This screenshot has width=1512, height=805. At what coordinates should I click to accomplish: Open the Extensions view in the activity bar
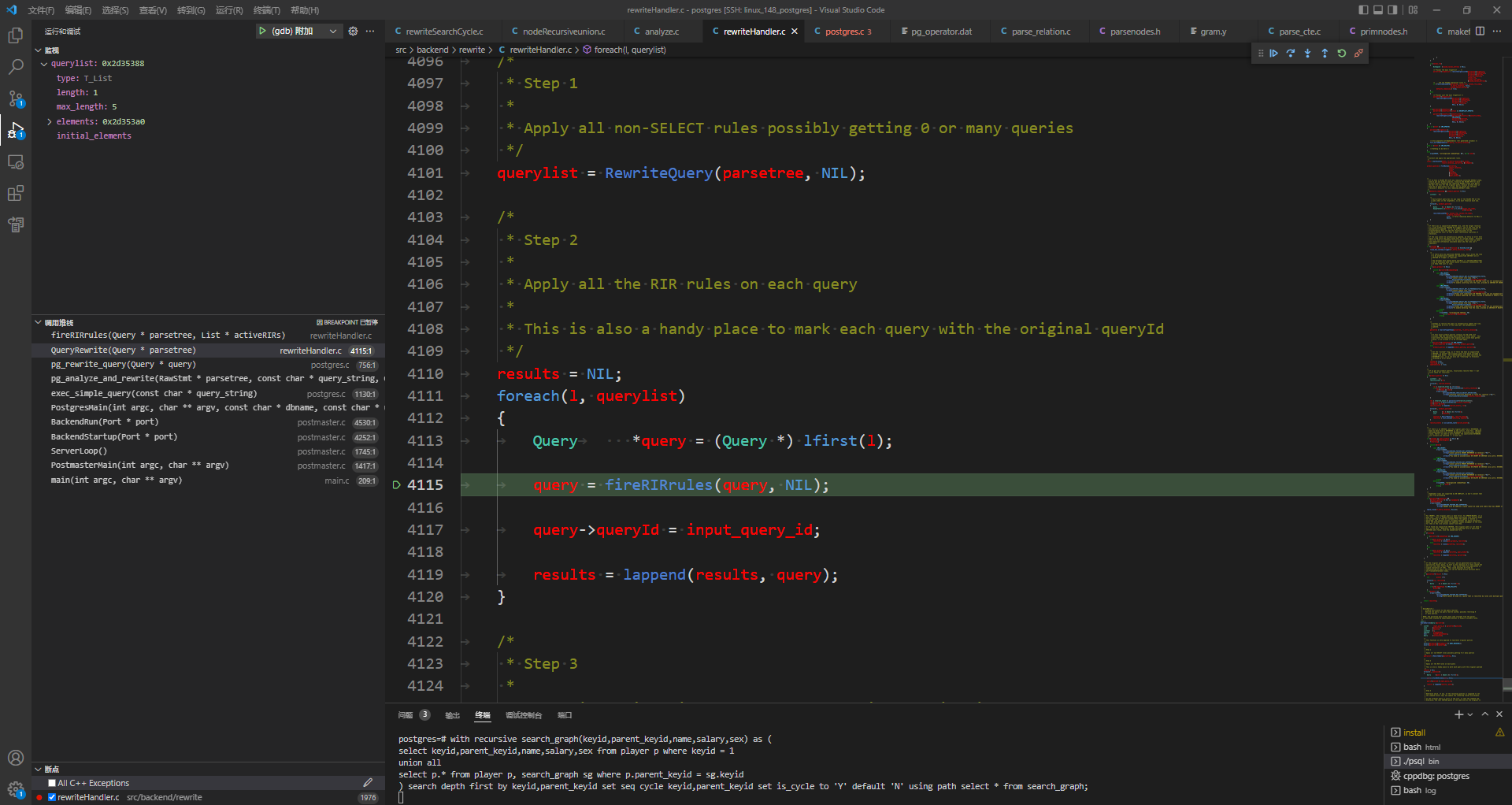pos(16,193)
